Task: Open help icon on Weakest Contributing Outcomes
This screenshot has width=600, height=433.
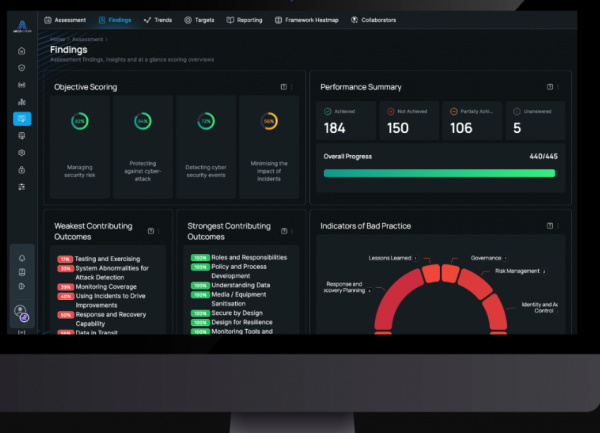Action: click(x=150, y=231)
